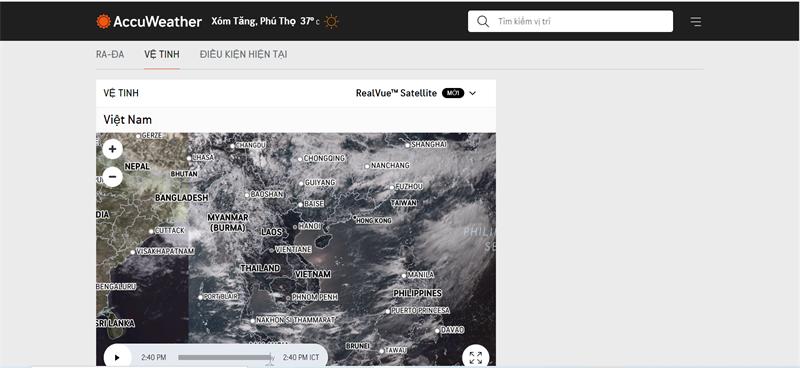The height and width of the screenshot is (368, 800).
Task: Zoom in the satellite map
Action: (x=112, y=150)
